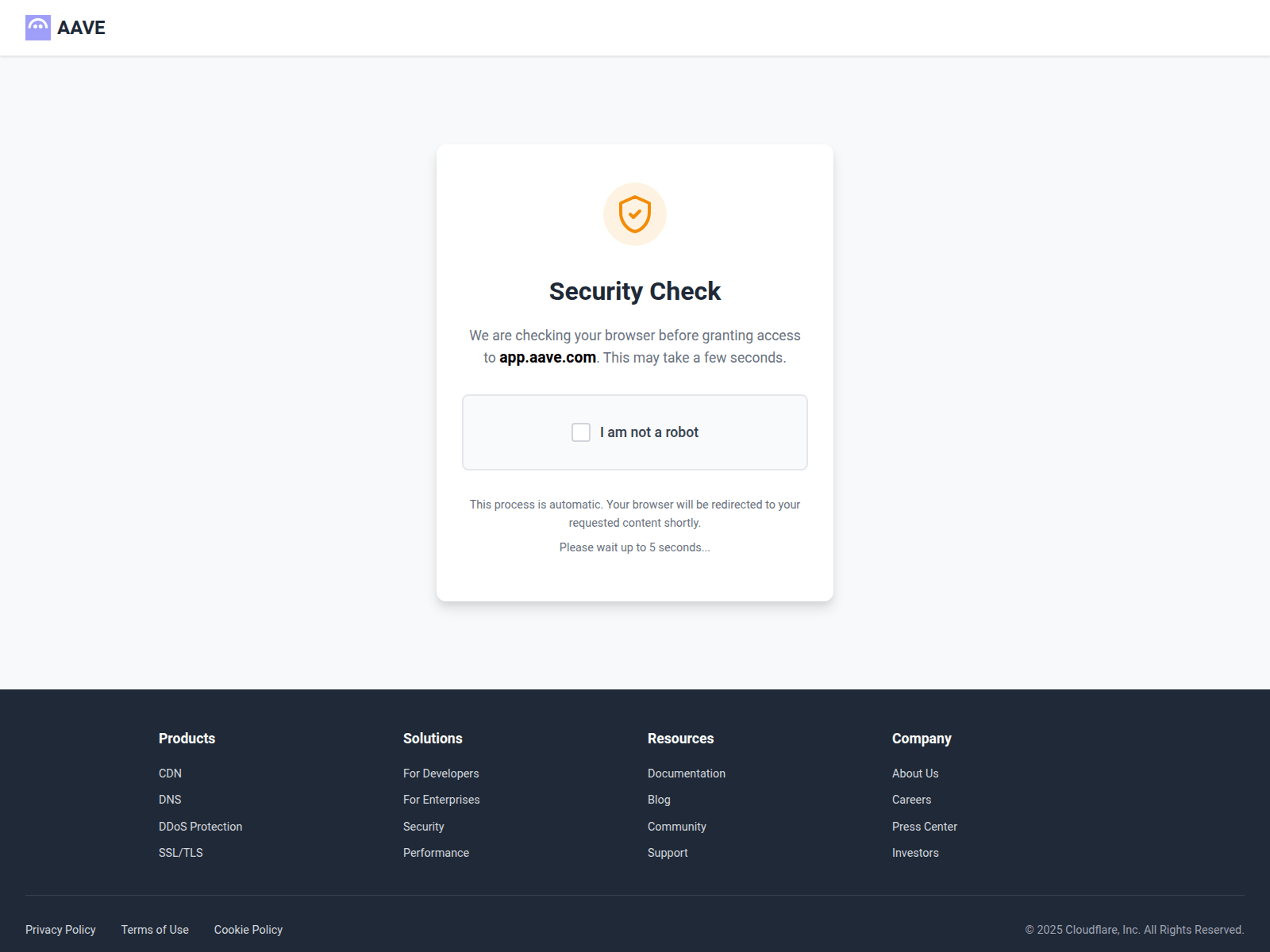The width and height of the screenshot is (1270, 952).
Task: Click the "Security Check" heading
Action: click(635, 291)
